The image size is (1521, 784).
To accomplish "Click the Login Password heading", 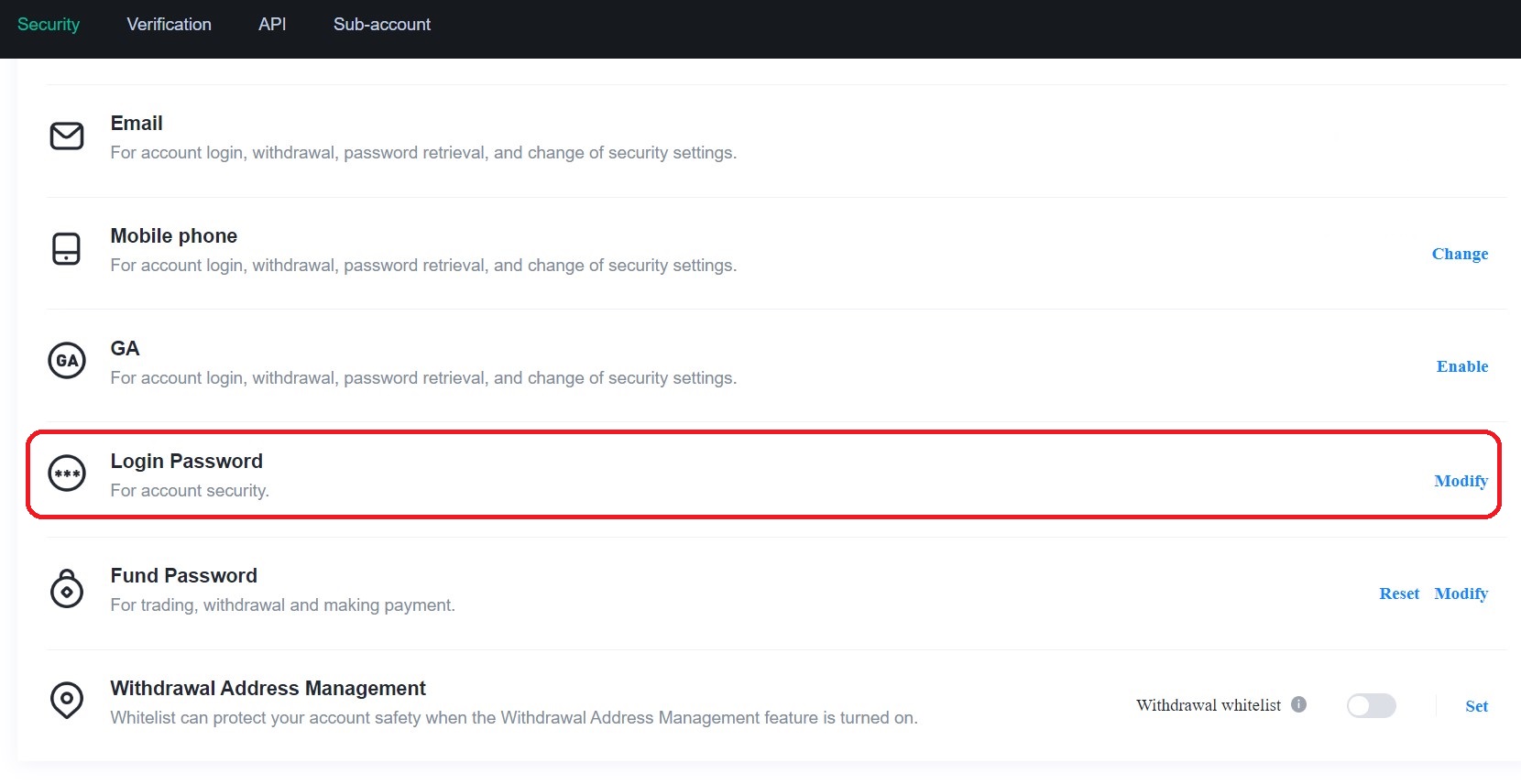I will (187, 462).
